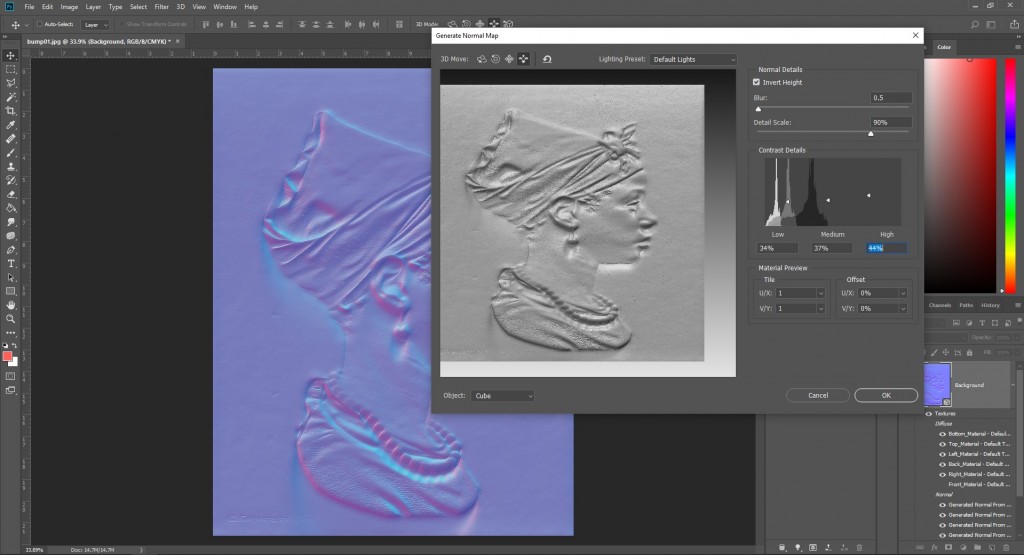Click the Detail Scale slider handle
Image resolution: width=1024 pixels, height=555 pixels.
click(870, 132)
